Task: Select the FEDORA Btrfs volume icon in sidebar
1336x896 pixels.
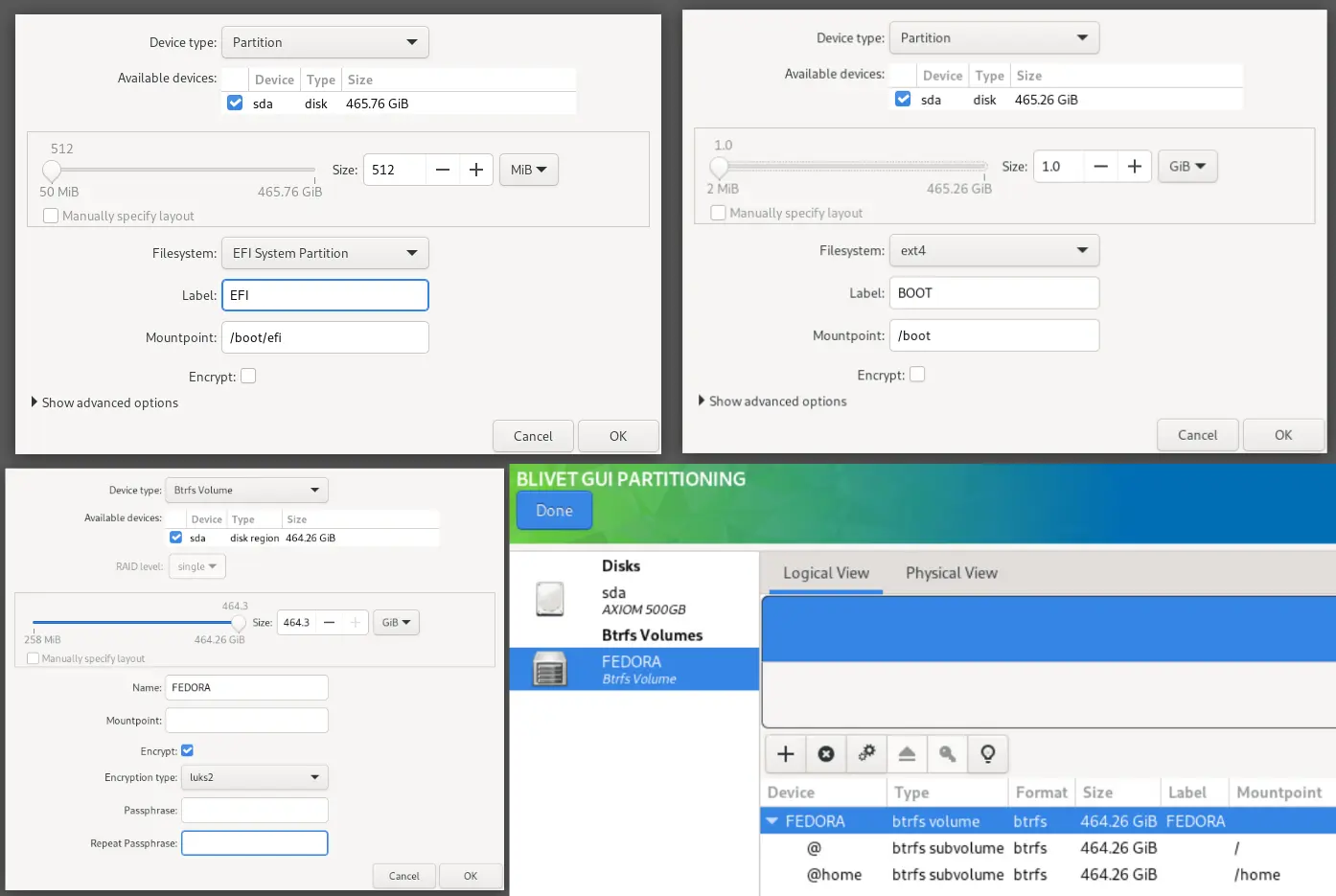Action: coord(550,669)
